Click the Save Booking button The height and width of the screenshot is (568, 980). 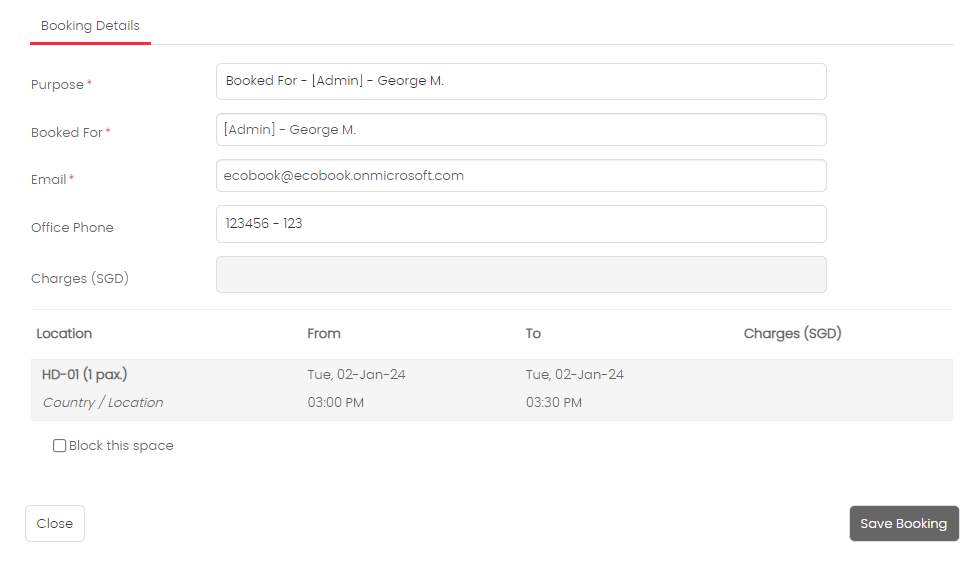pyautogui.click(x=904, y=524)
